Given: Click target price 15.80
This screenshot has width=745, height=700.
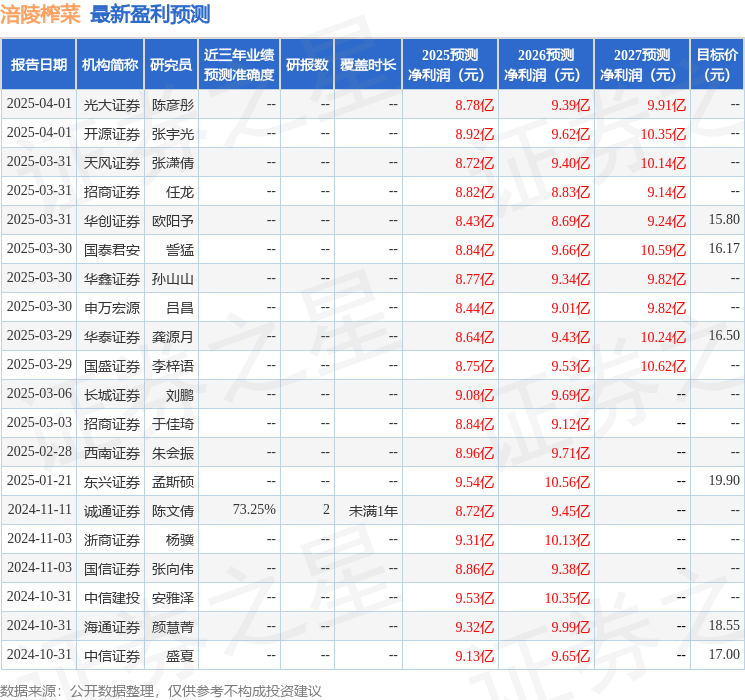Looking at the screenshot, I should click(724, 220).
